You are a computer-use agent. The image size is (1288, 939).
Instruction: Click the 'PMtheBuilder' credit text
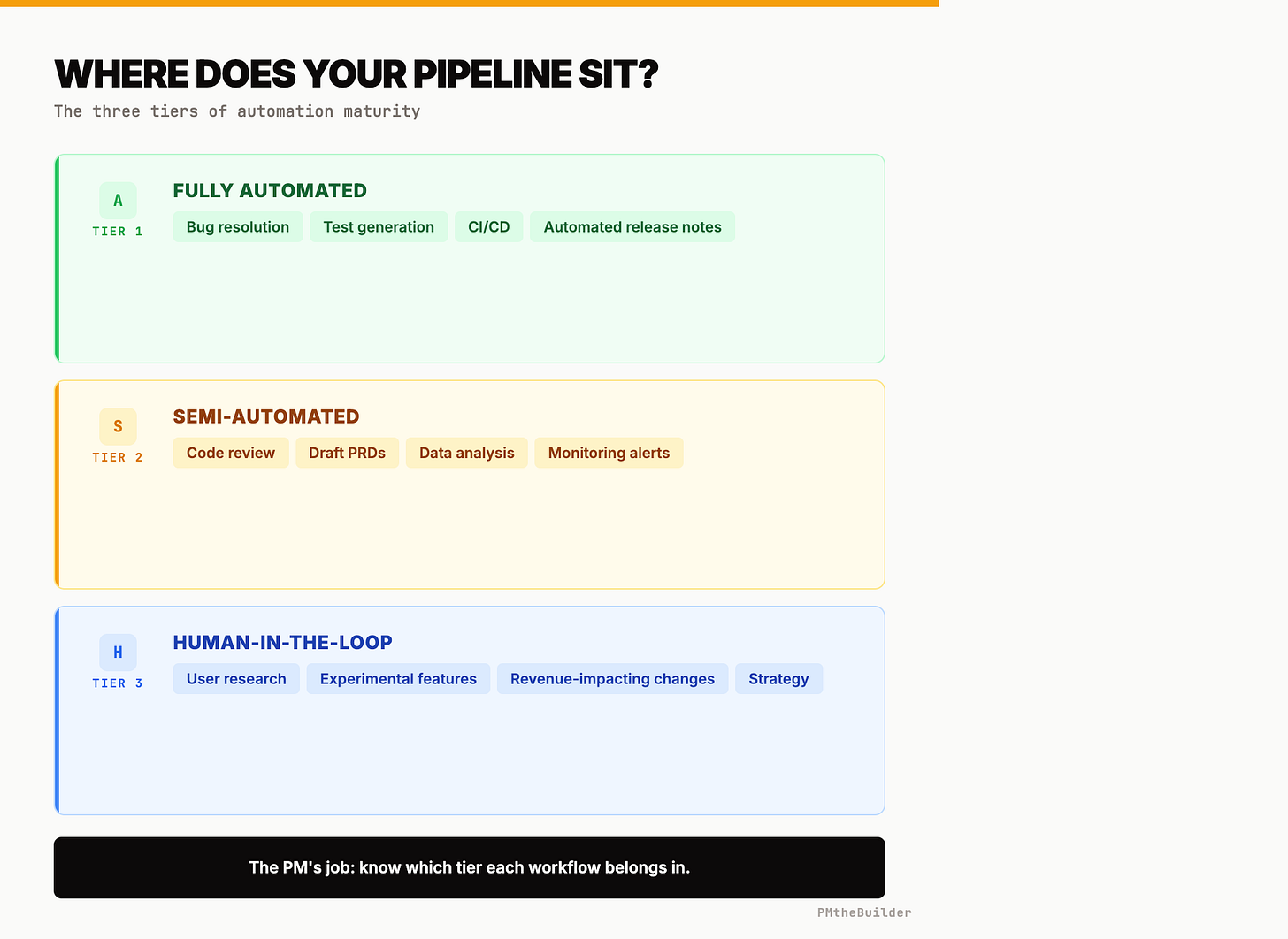pos(864,912)
